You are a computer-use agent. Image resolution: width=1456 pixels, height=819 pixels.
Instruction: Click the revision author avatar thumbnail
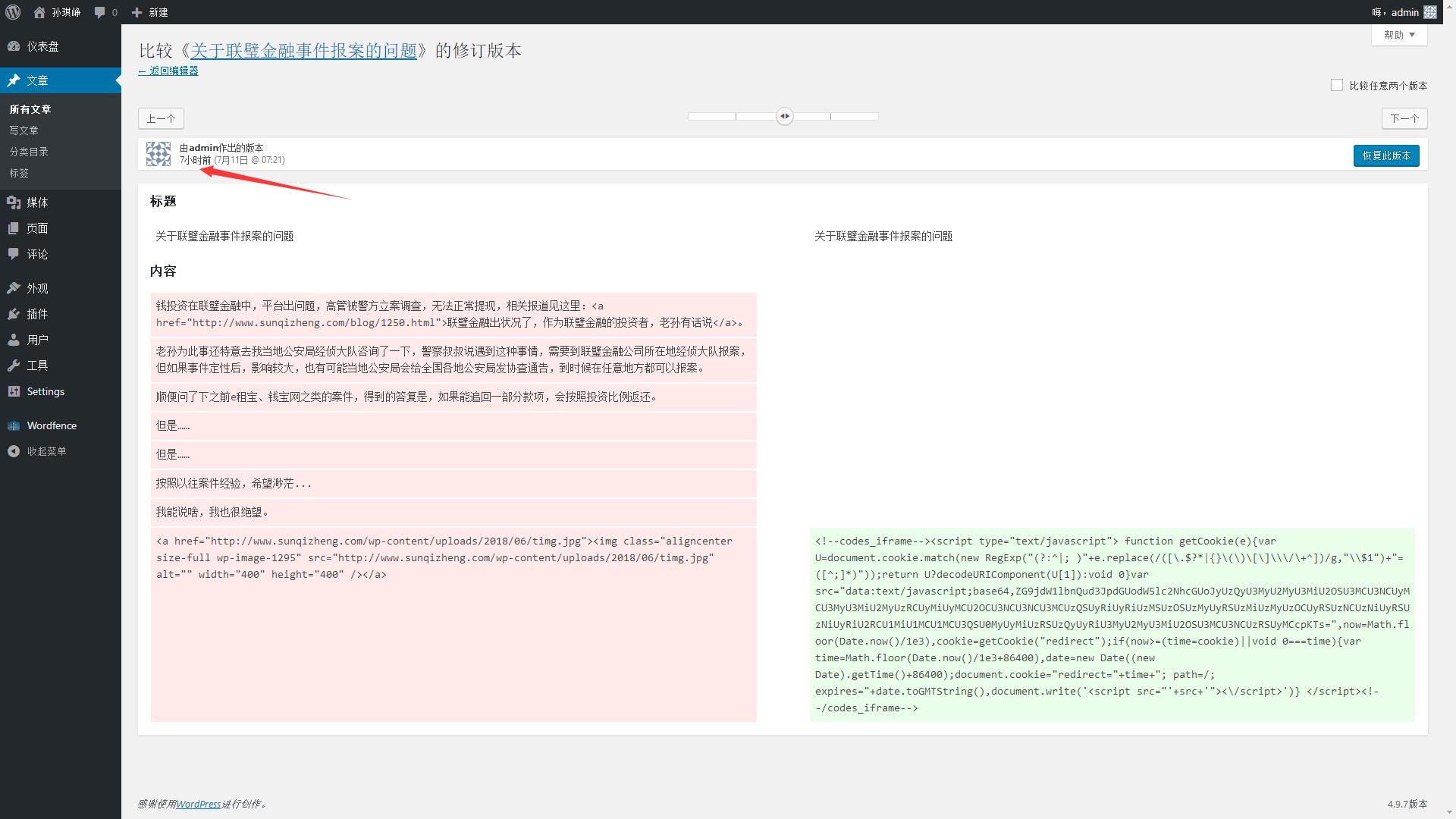pyautogui.click(x=158, y=154)
